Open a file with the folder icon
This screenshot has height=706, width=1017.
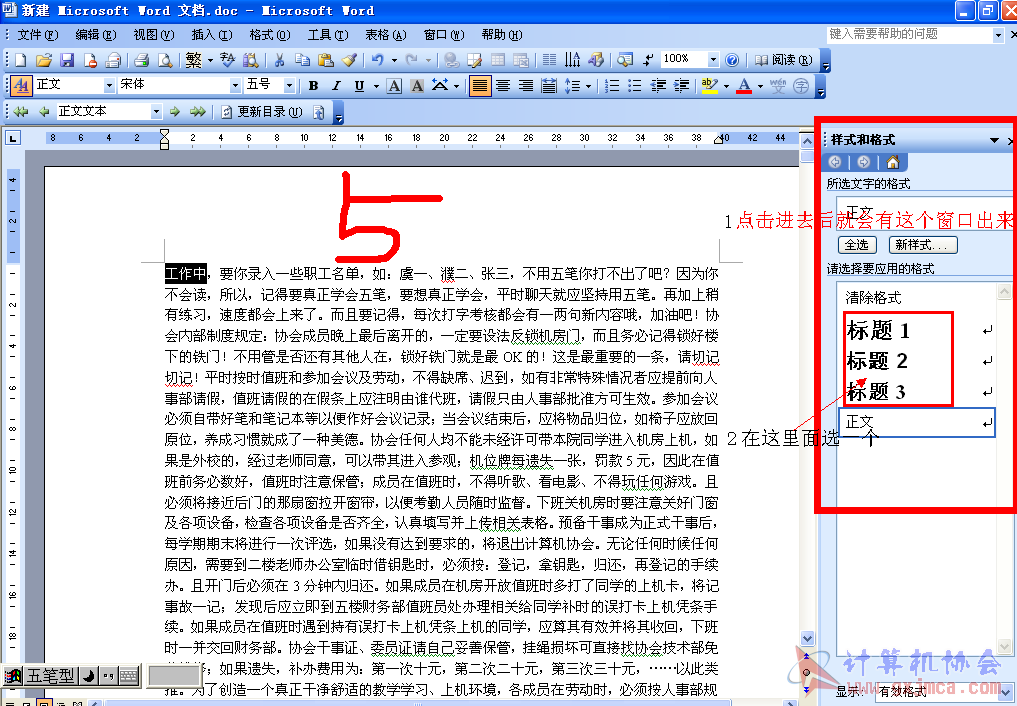point(43,60)
